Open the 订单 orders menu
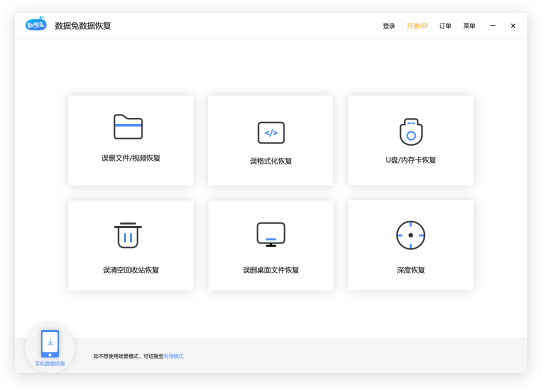The width and height of the screenshot is (542, 390). point(445,26)
